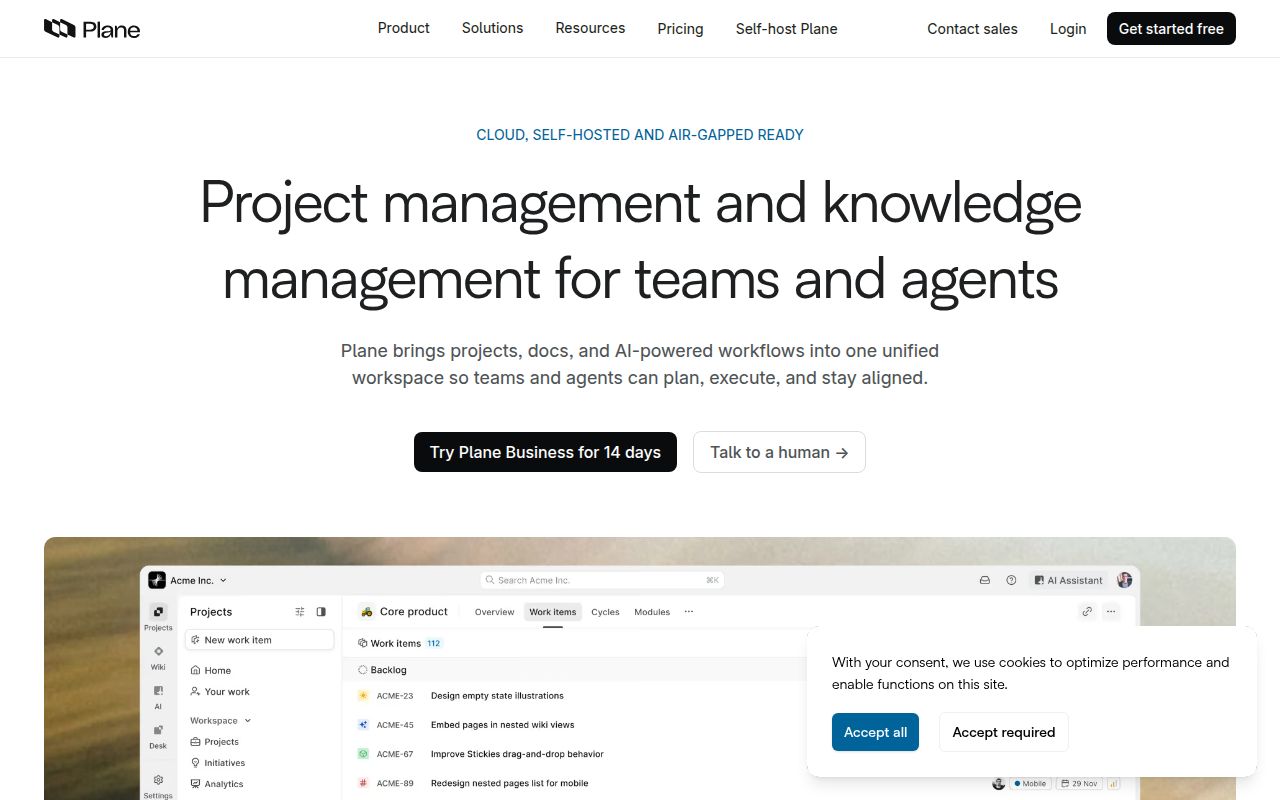Collapse the Workspace section chevron
The height and width of the screenshot is (800, 1280).
[248, 721]
